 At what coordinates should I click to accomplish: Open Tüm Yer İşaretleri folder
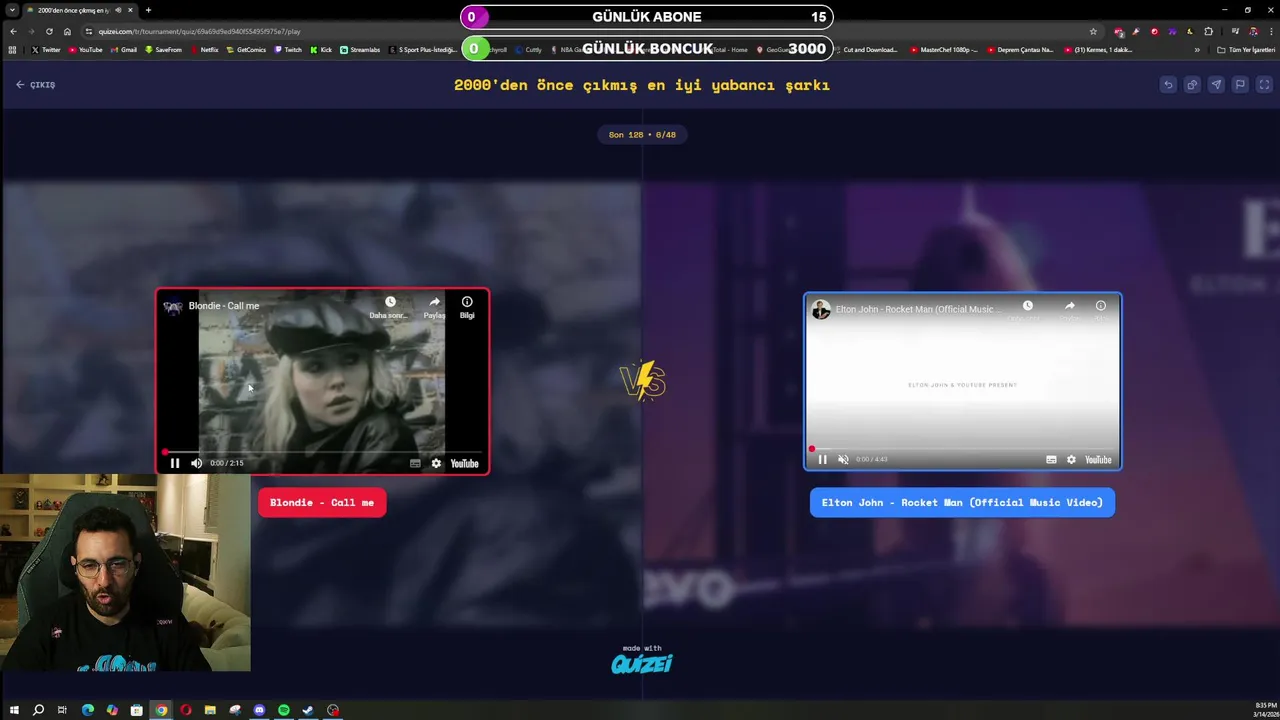pos(1246,50)
